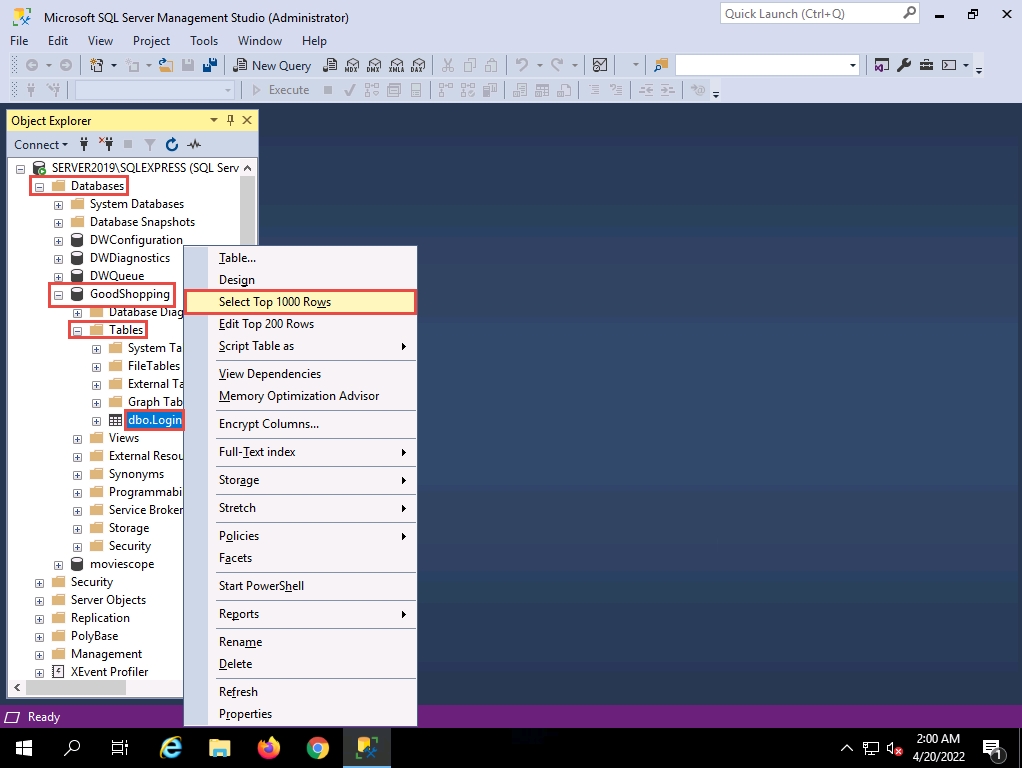Click the Quick Launch search box
Image resolution: width=1022 pixels, height=768 pixels.
pyautogui.click(x=810, y=14)
